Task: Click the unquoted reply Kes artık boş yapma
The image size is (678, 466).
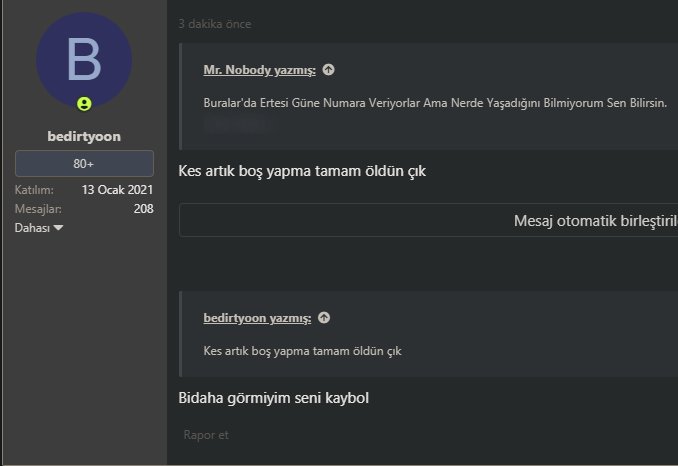Action: point(301,171)
